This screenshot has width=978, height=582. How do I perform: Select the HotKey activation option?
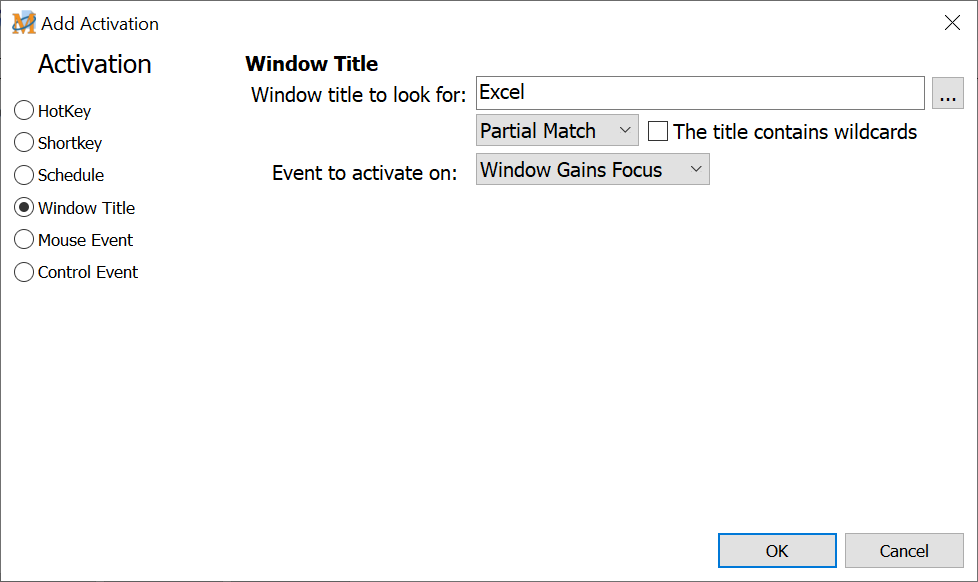tap(24, 111)
